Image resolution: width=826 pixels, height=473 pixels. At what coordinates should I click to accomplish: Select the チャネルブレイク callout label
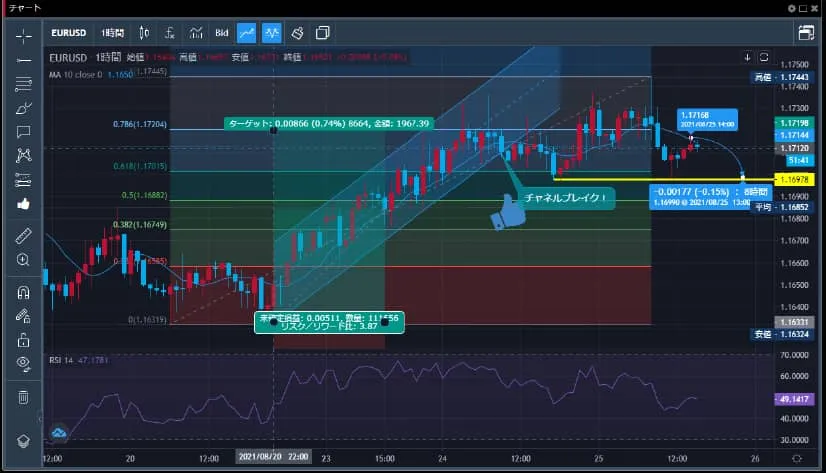click(x=565, y=198)
